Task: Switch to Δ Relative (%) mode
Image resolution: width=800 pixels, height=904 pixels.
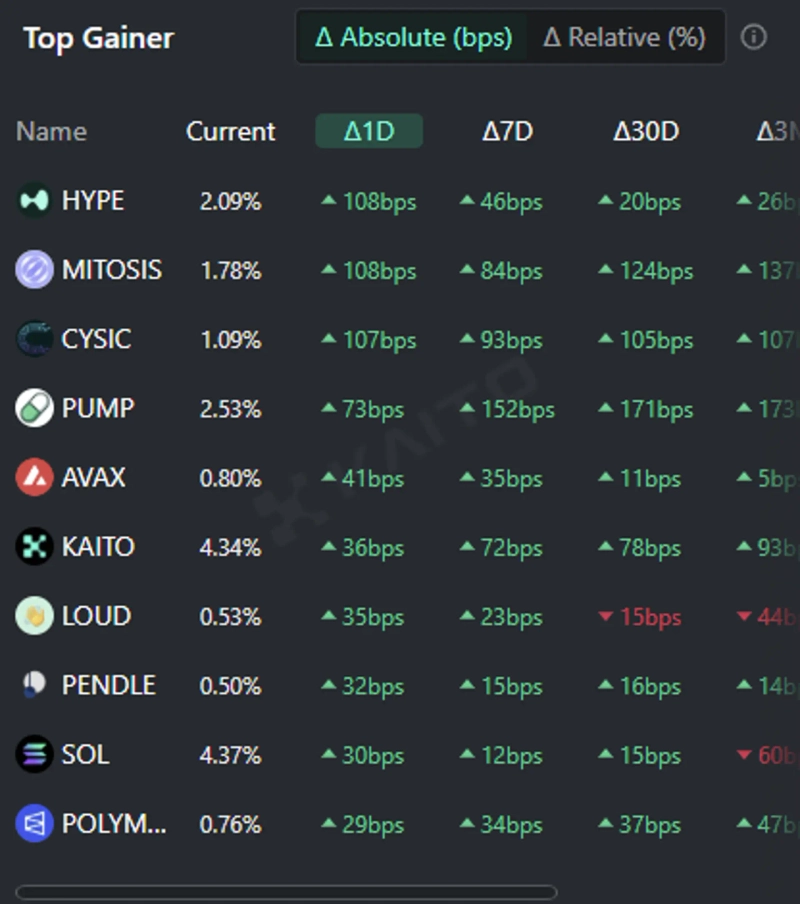Action: pyautogui.click(x=625, y=38)
